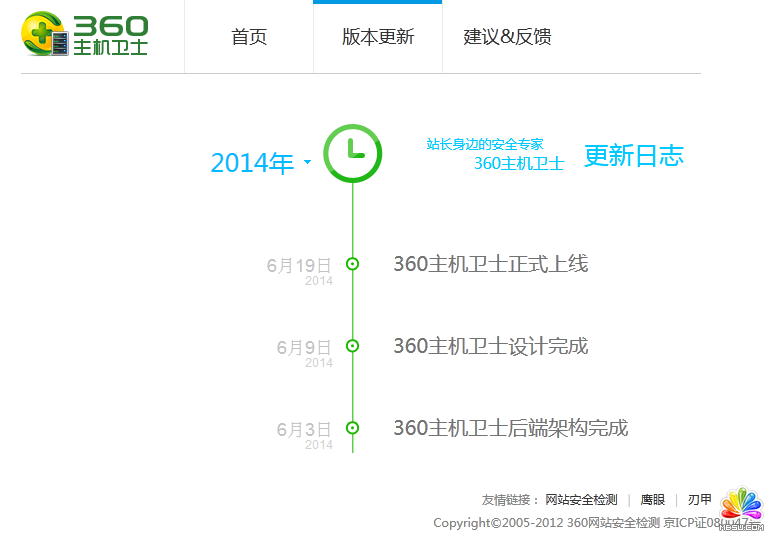Open the 建议&反馈 tab
This screenshot has width=776, height=541.
point(507,37)
